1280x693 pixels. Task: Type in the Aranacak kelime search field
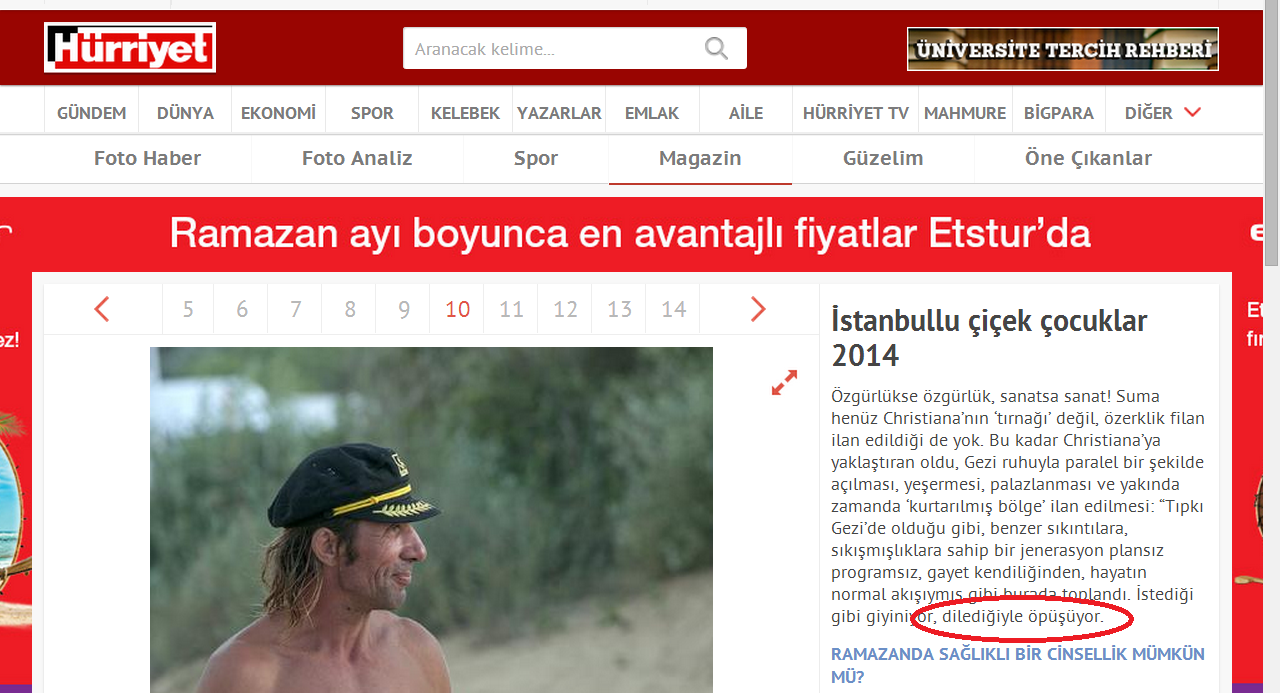pyautogui.click(x=550, y=49)
